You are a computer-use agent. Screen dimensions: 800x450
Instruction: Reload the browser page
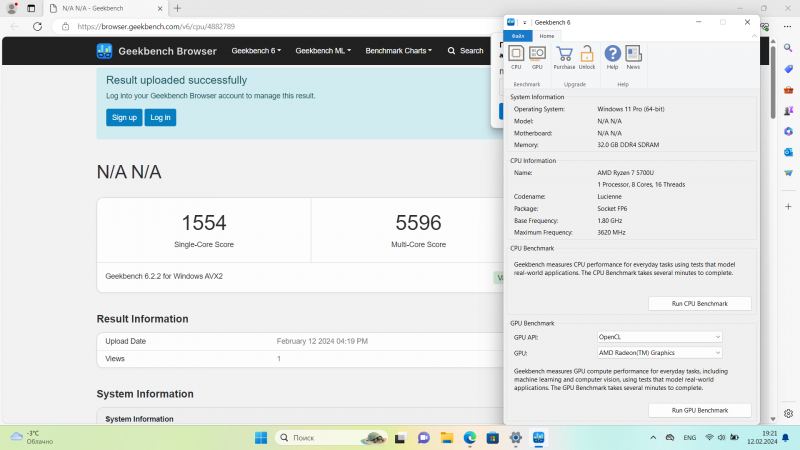(x=37, y=27)
